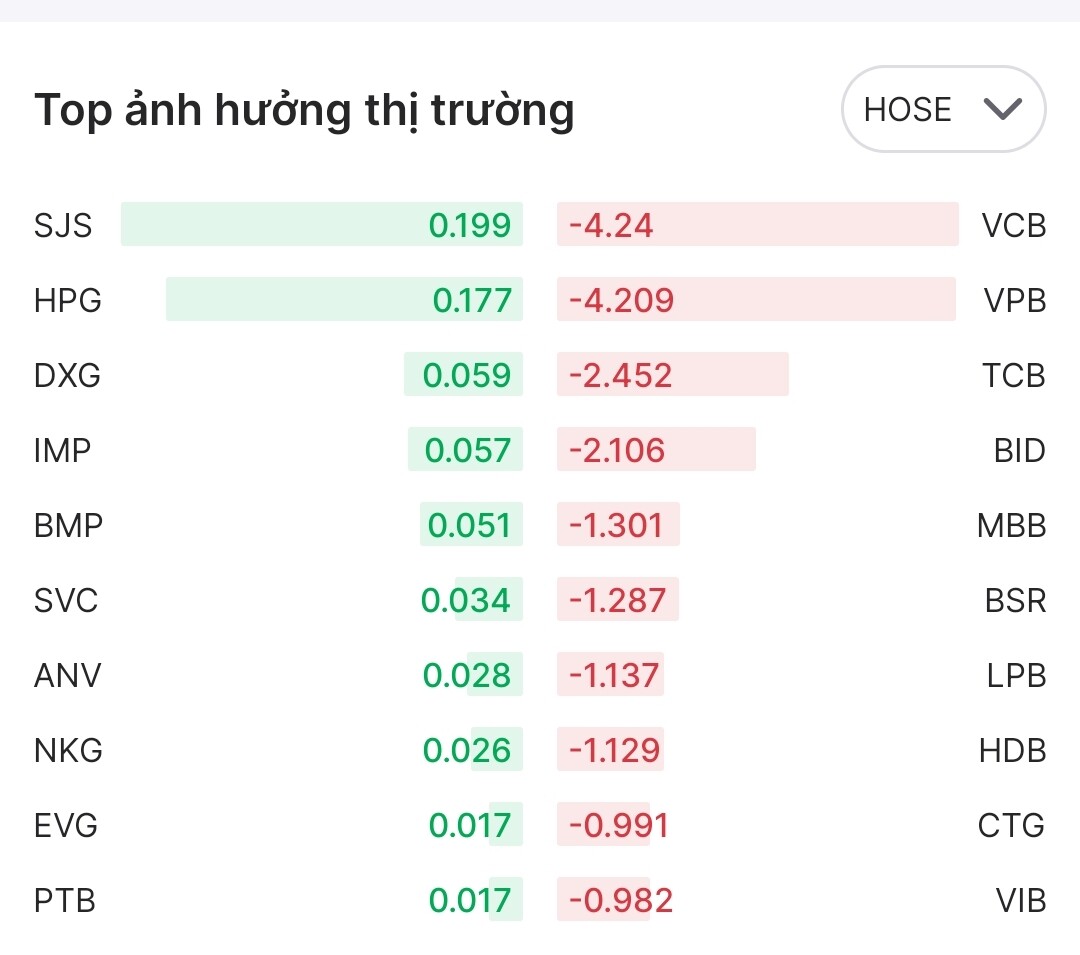Tap the CTG -0.991 red bar
This screenshot has width=1080, height=955.
[604, 825]
